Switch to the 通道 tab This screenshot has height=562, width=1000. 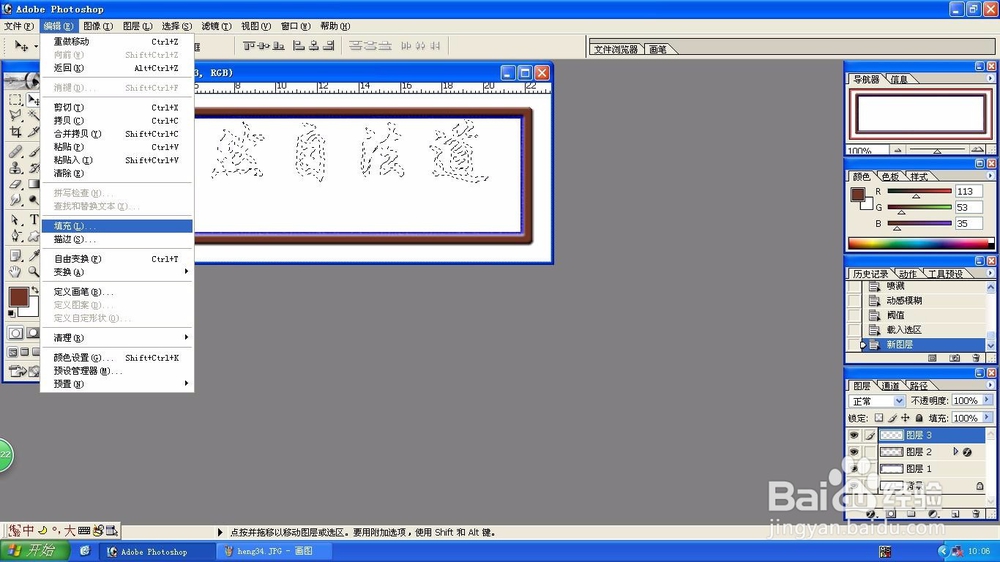point(890,385)
